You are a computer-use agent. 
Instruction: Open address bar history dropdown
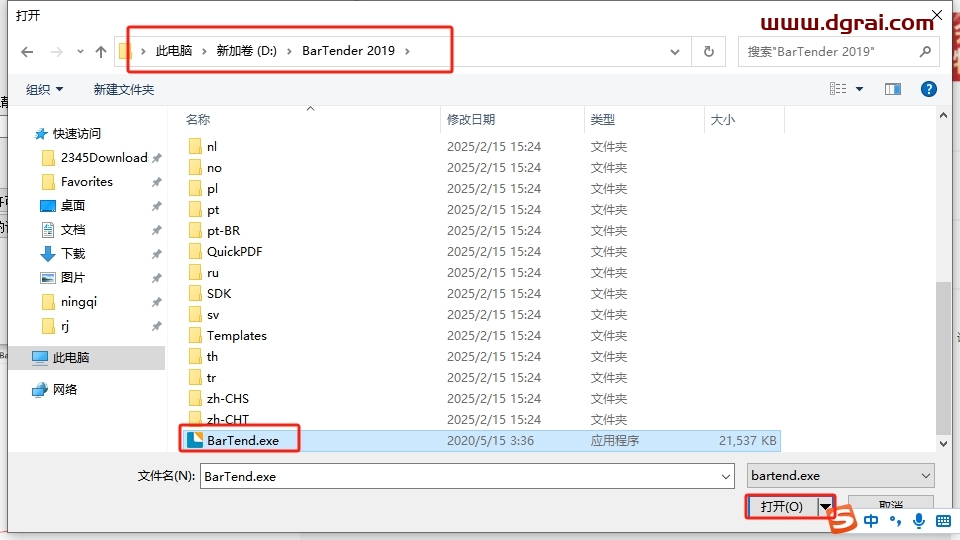click(x=675, y=52)
